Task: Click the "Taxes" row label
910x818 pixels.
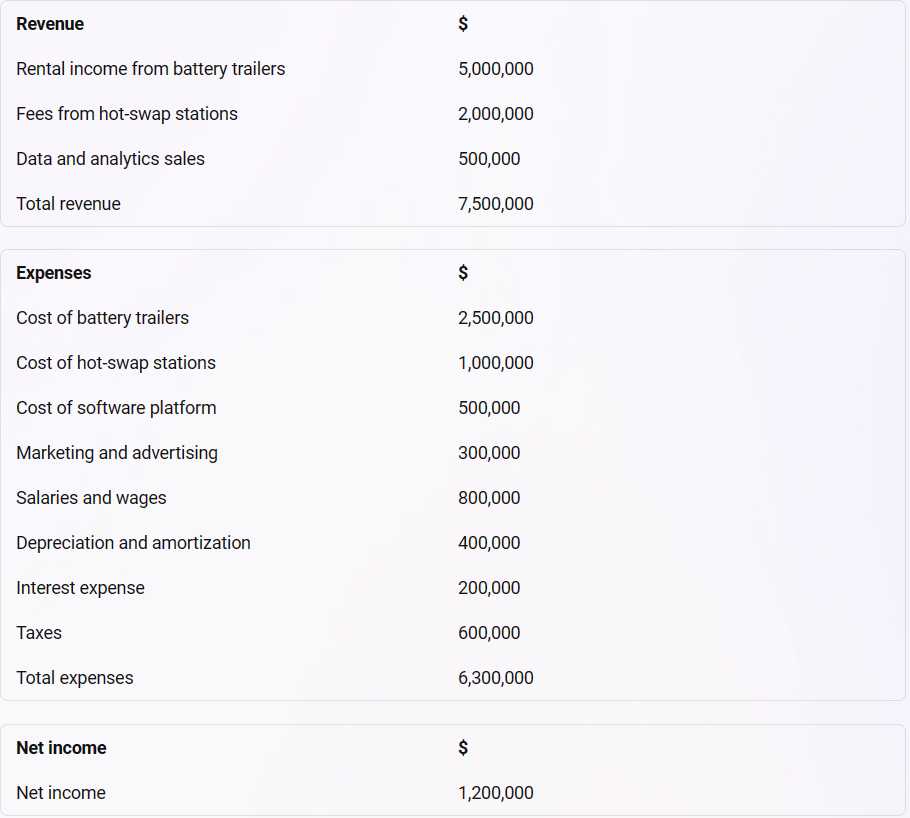Action: pos(39,633)
